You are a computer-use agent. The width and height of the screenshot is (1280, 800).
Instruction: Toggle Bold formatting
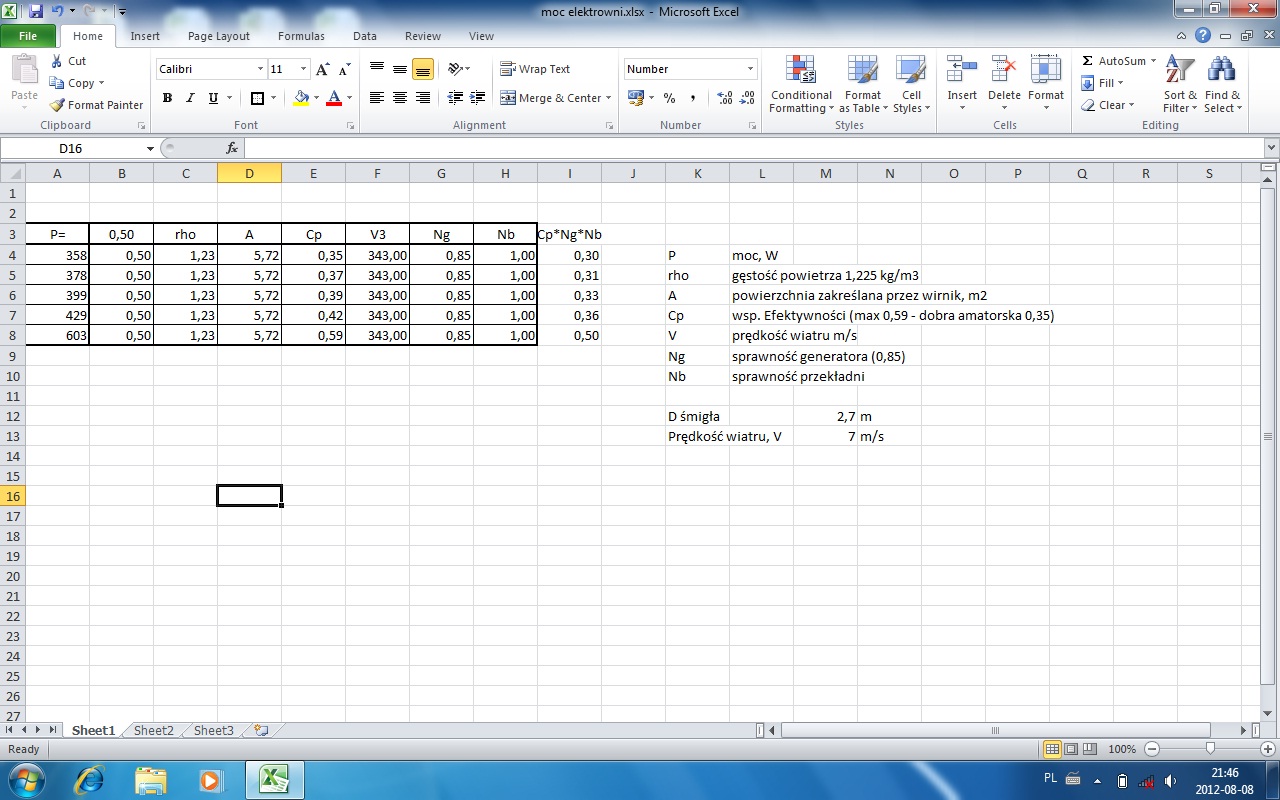(x=167, y=98)
